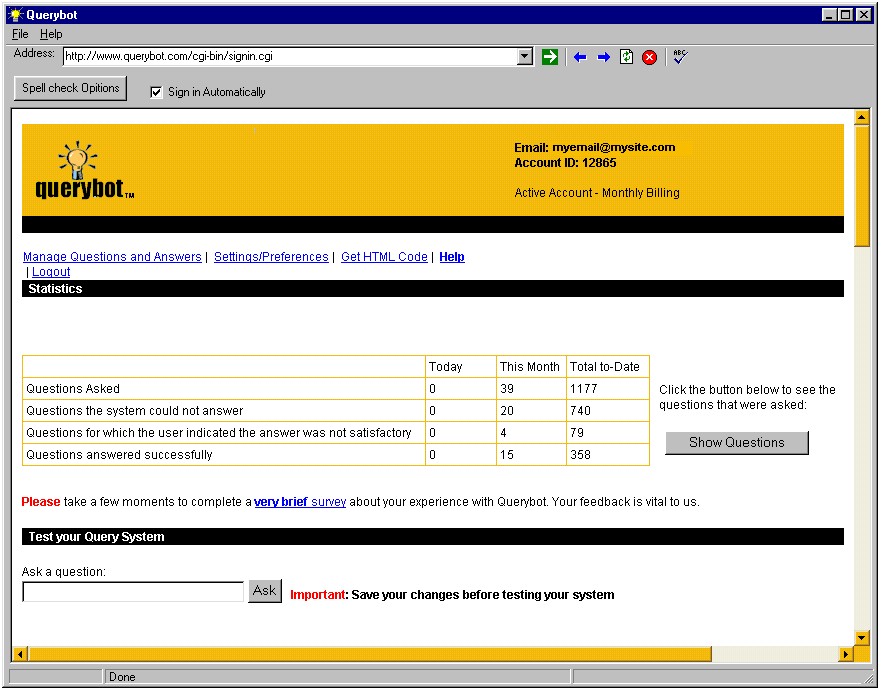Select the Questions Asked row label
The width and height of the screenshot is (881, 689).
coord(73,389)
